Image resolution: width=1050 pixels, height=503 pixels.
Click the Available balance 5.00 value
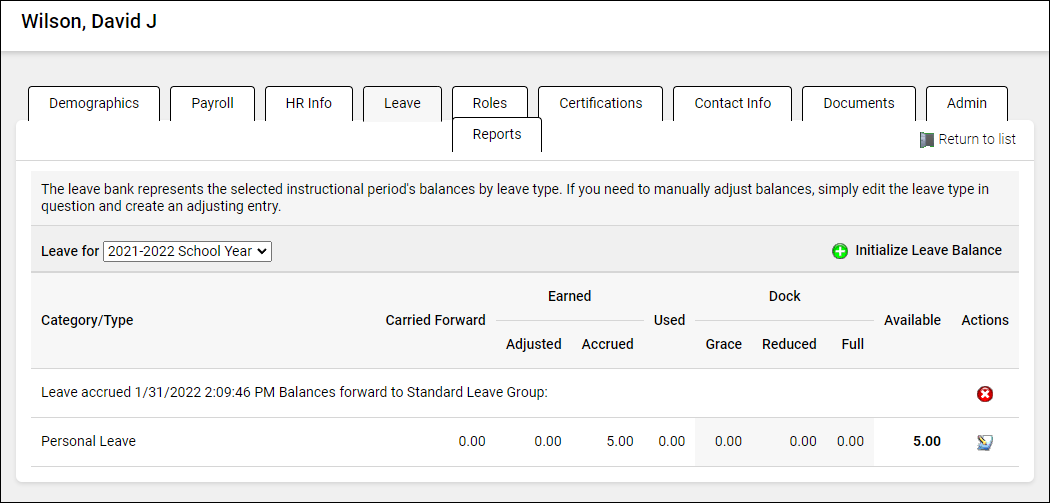pyautogui.click(x=926, y=441)
